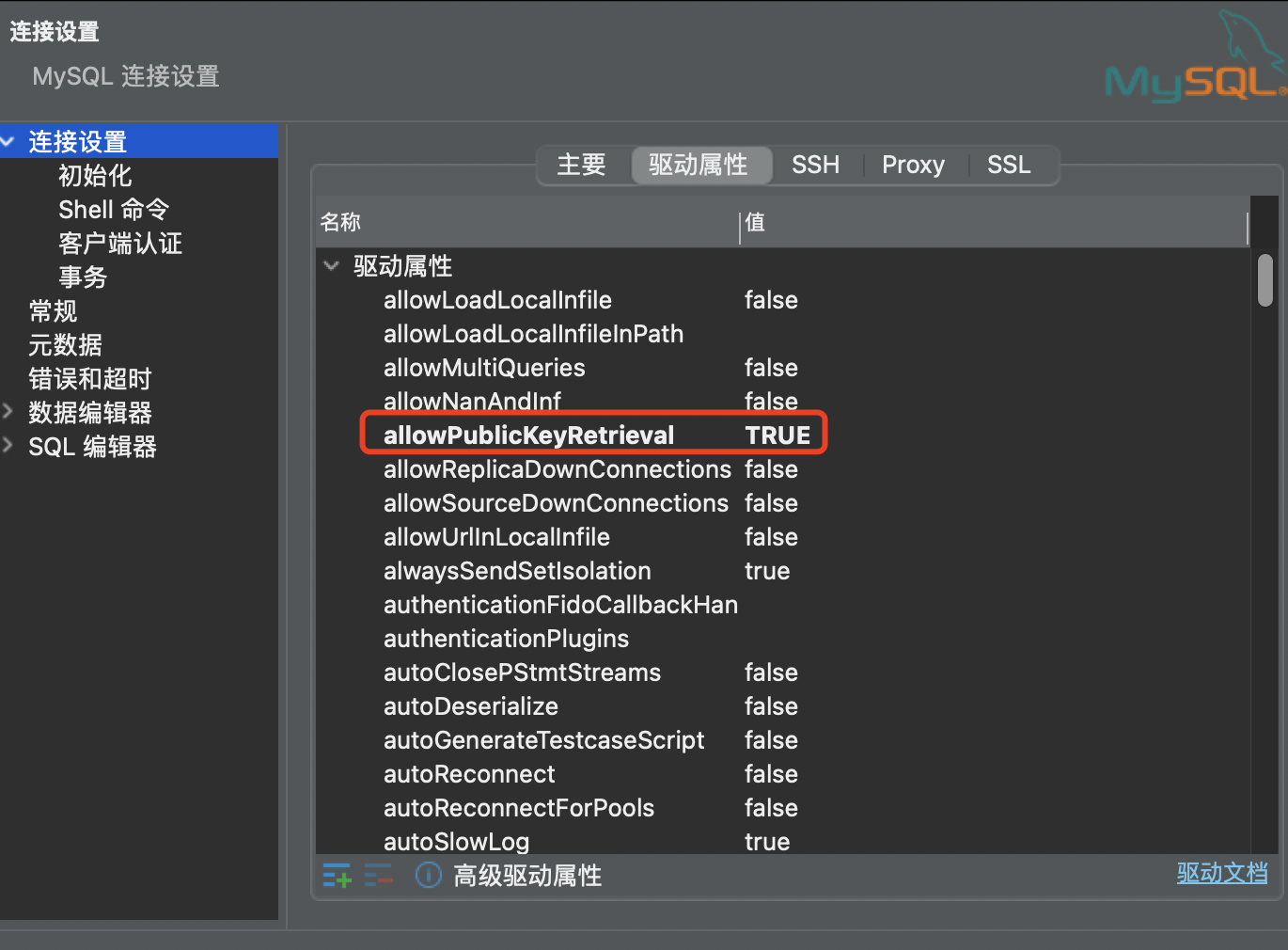The image size is (1288, 950).
Task: Expand the SQL 编辑器 tree node
Action: pyautogui.click(x=8, y=445)
